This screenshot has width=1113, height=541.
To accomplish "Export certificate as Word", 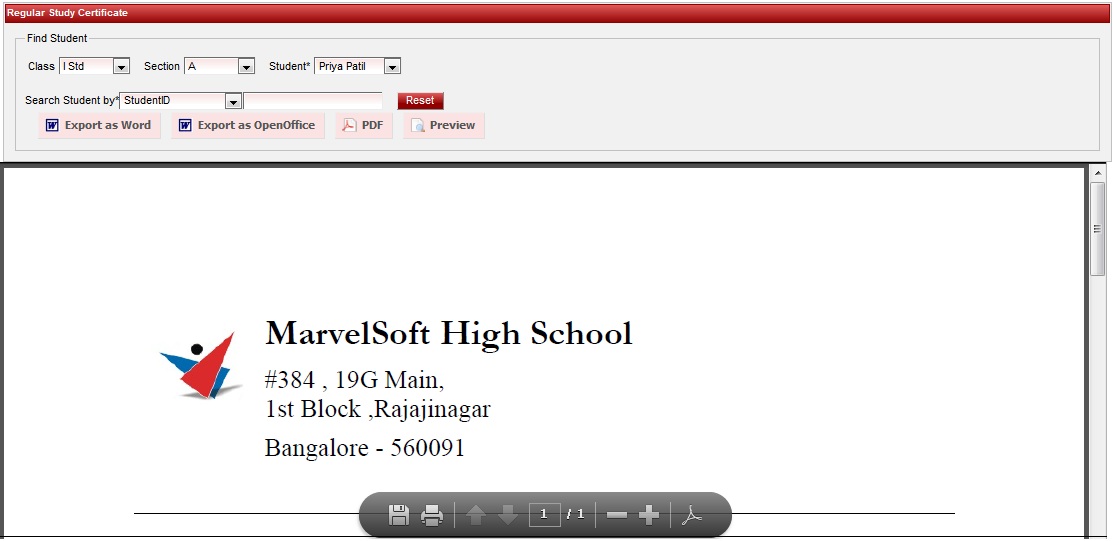I will 99,126.
